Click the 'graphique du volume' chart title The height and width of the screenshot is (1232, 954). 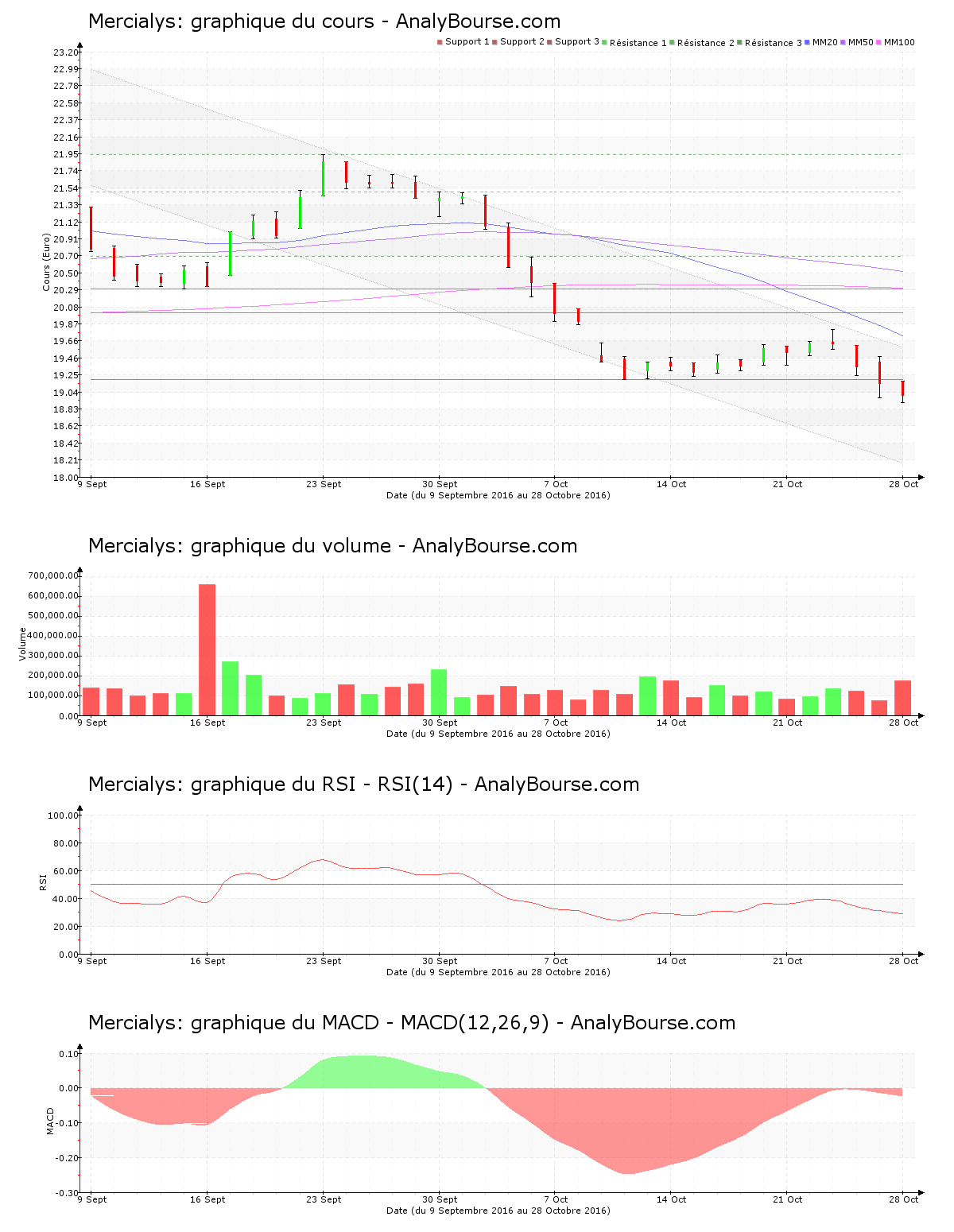(332, 546)
